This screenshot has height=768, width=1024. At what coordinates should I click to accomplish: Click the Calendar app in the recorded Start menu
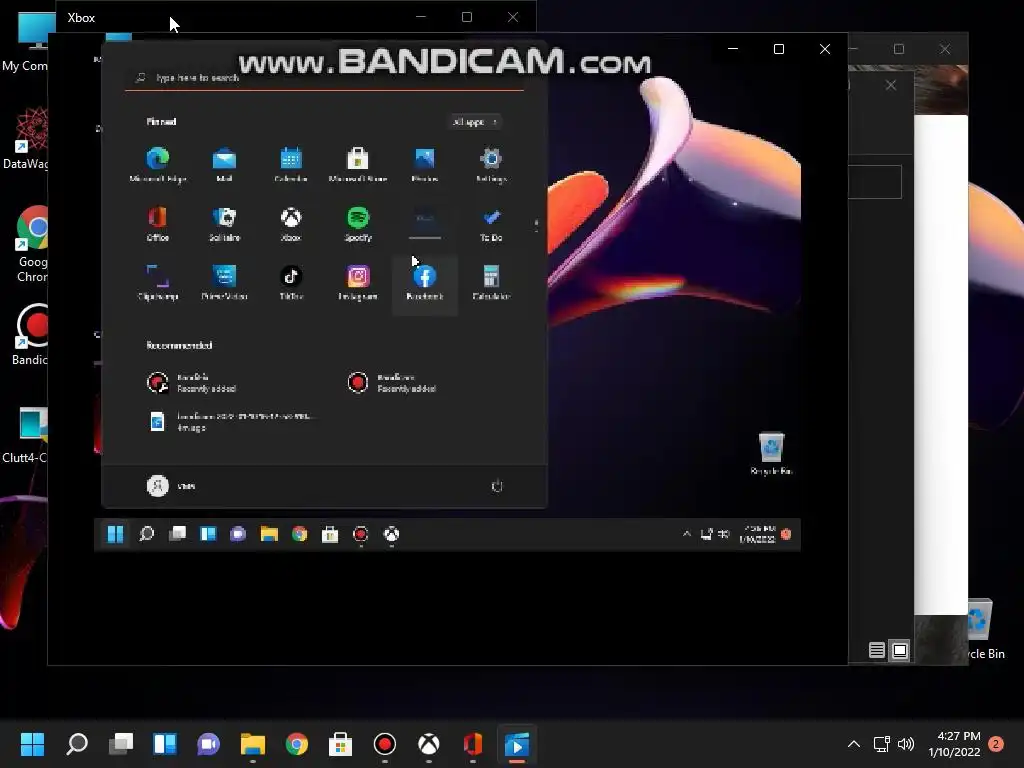pyautogui.click(x=291, y=165)
